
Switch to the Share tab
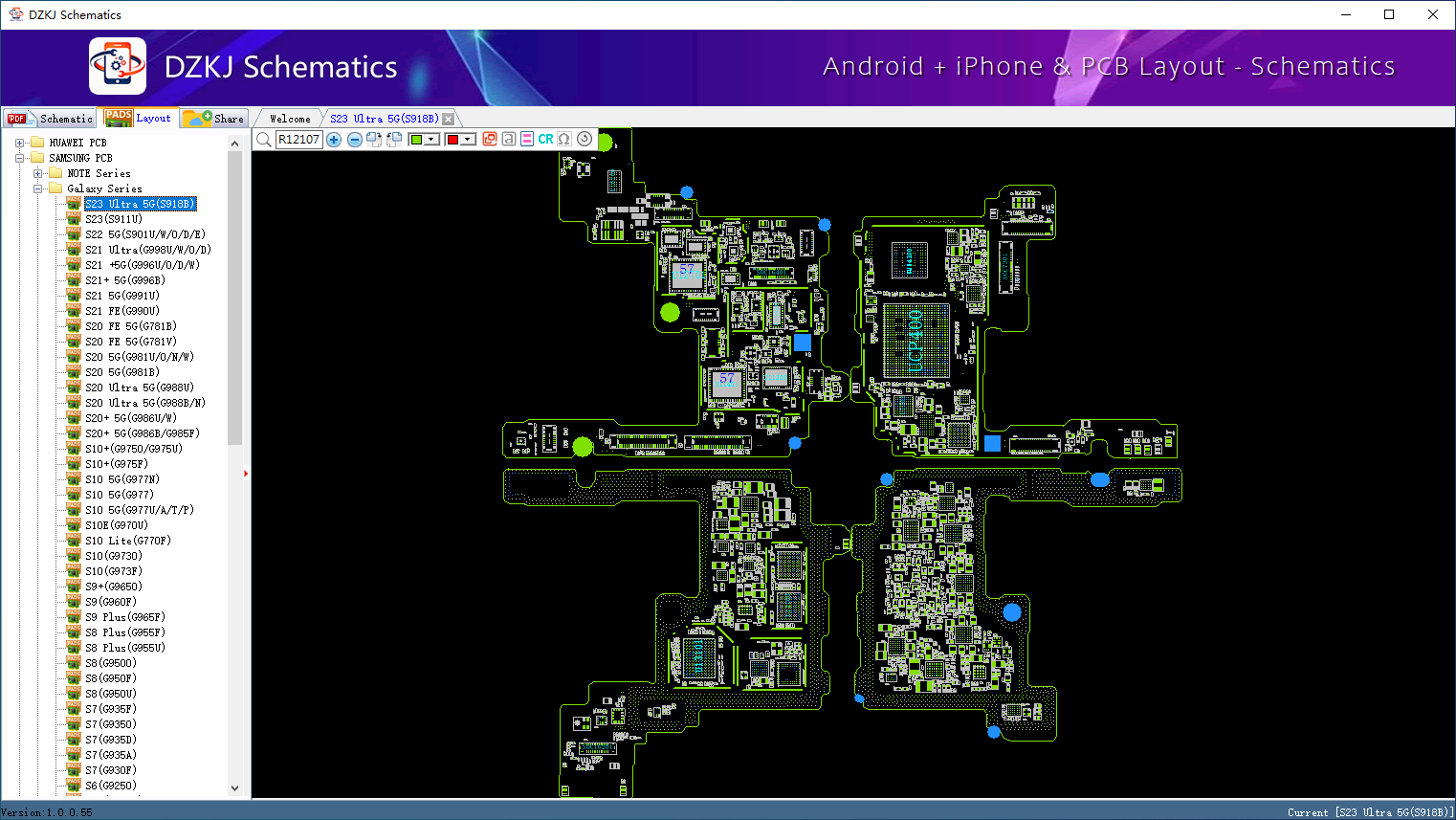click(x=214, y=118)
